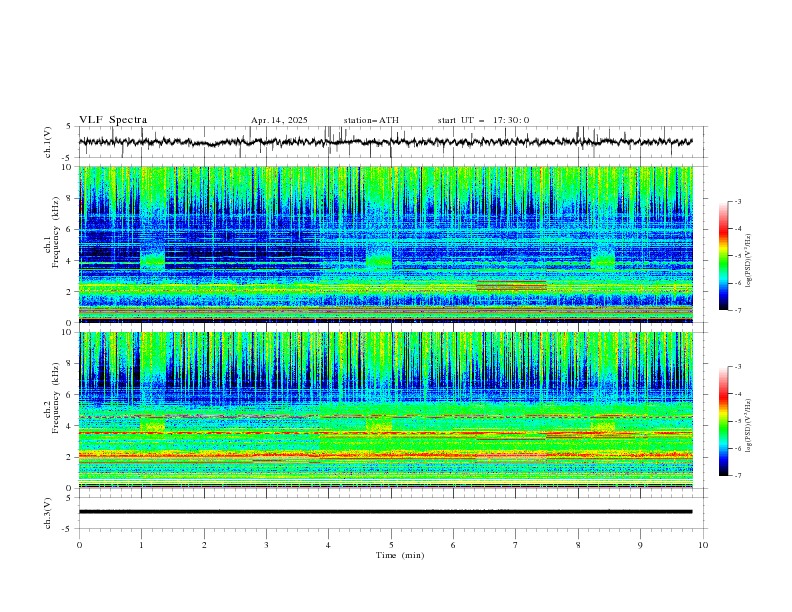Click the lower color bar '-7' label

(737, 476)
